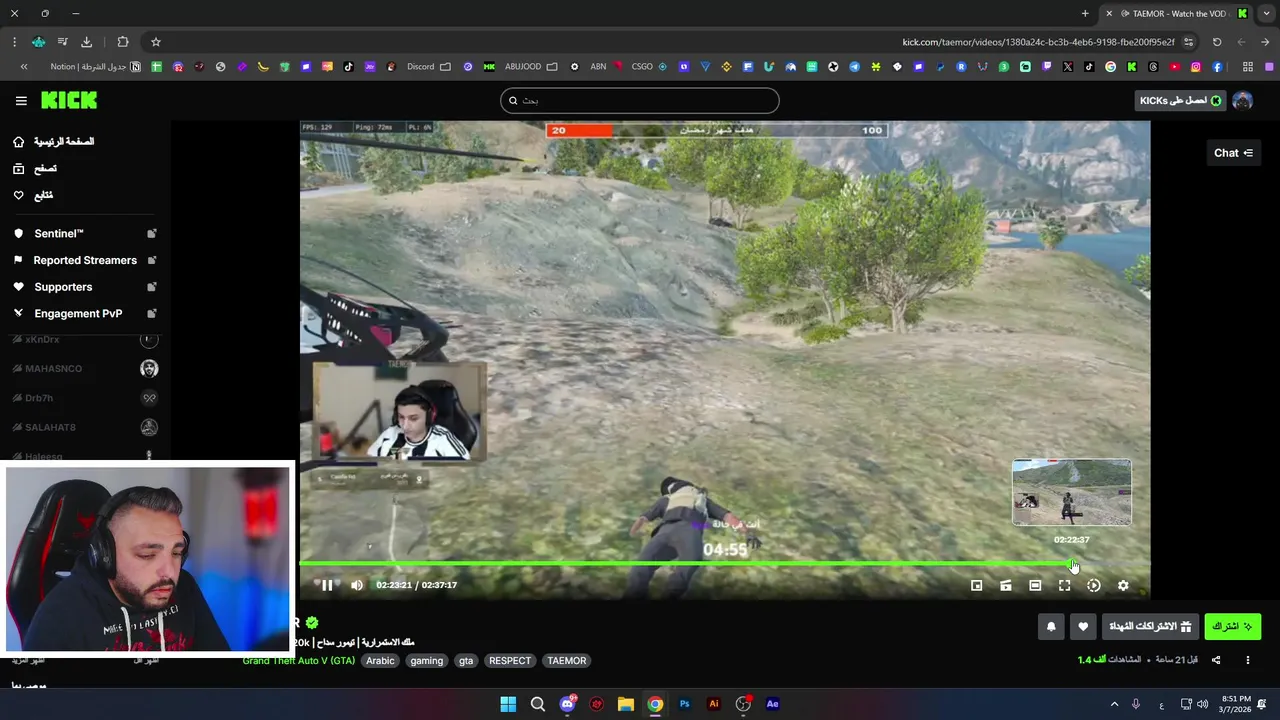The height and width of the screenshot is (720, 1280).
Task: Open Reported Streamers sidebar item
Action: click(x=85, y=260)
